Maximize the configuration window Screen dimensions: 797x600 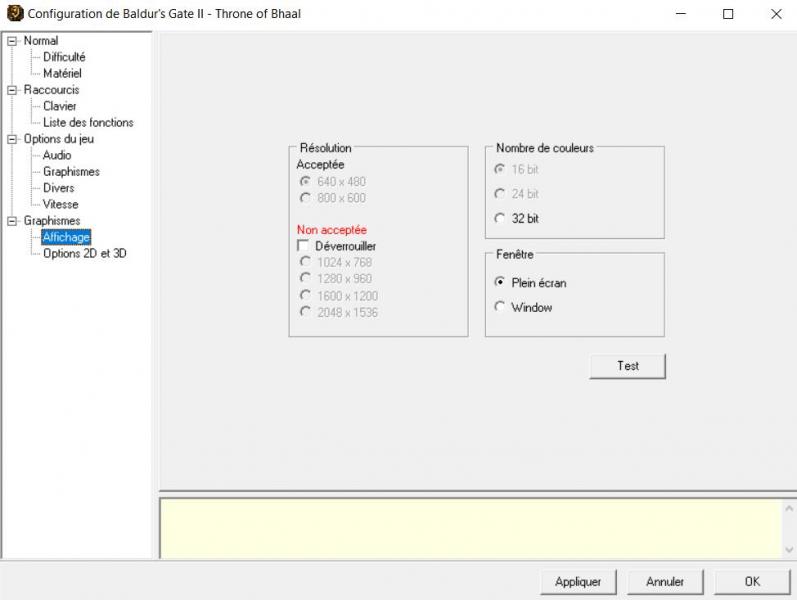[728, 14]
